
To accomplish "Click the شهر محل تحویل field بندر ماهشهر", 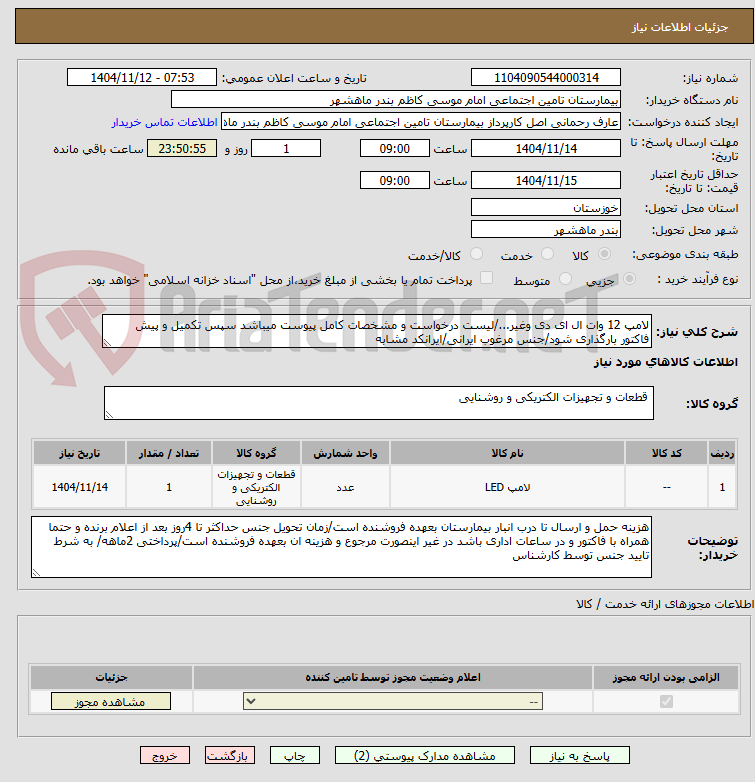I will pos(546,230).
